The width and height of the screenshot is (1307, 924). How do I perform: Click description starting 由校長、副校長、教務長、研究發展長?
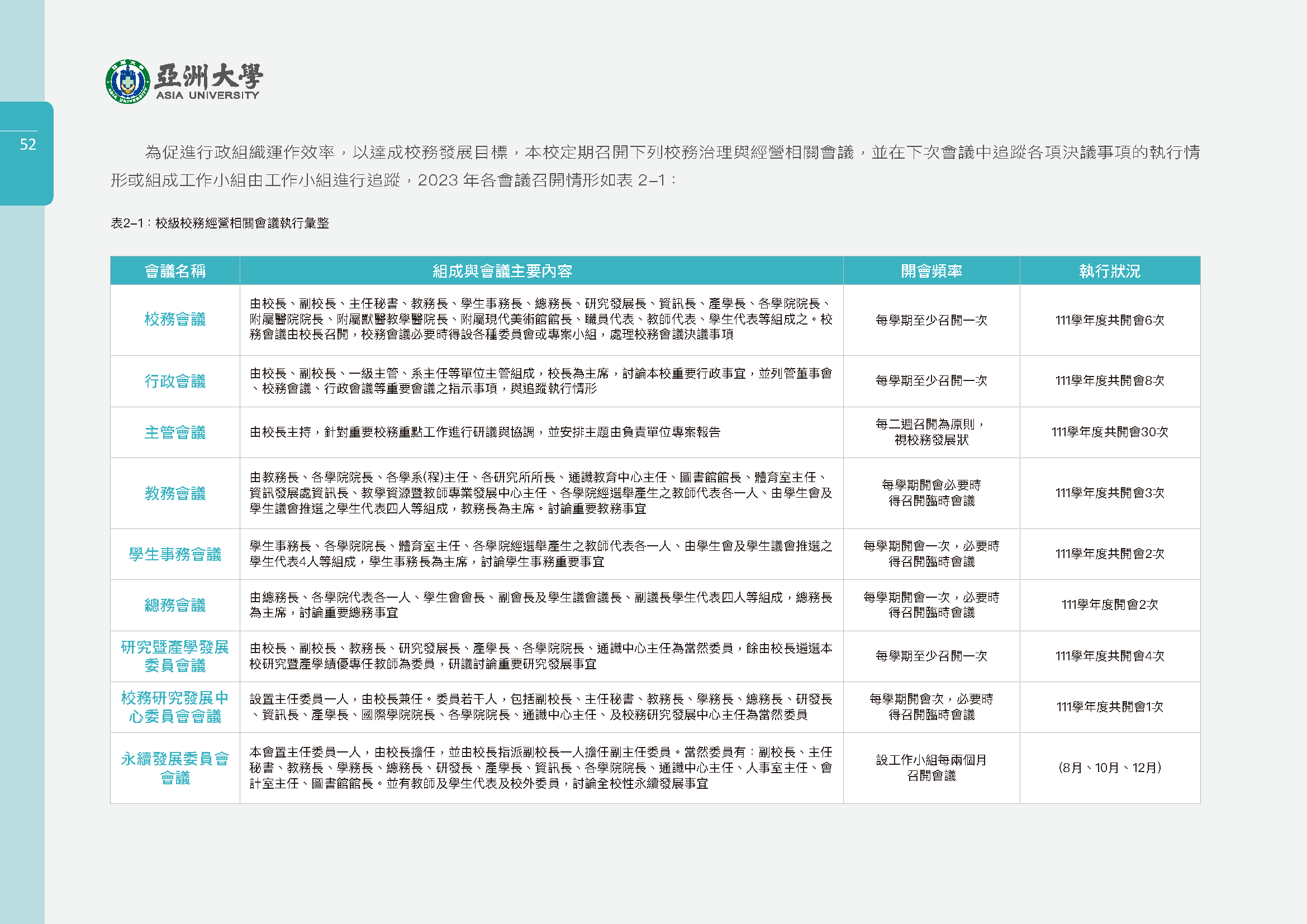click(541, 656)
